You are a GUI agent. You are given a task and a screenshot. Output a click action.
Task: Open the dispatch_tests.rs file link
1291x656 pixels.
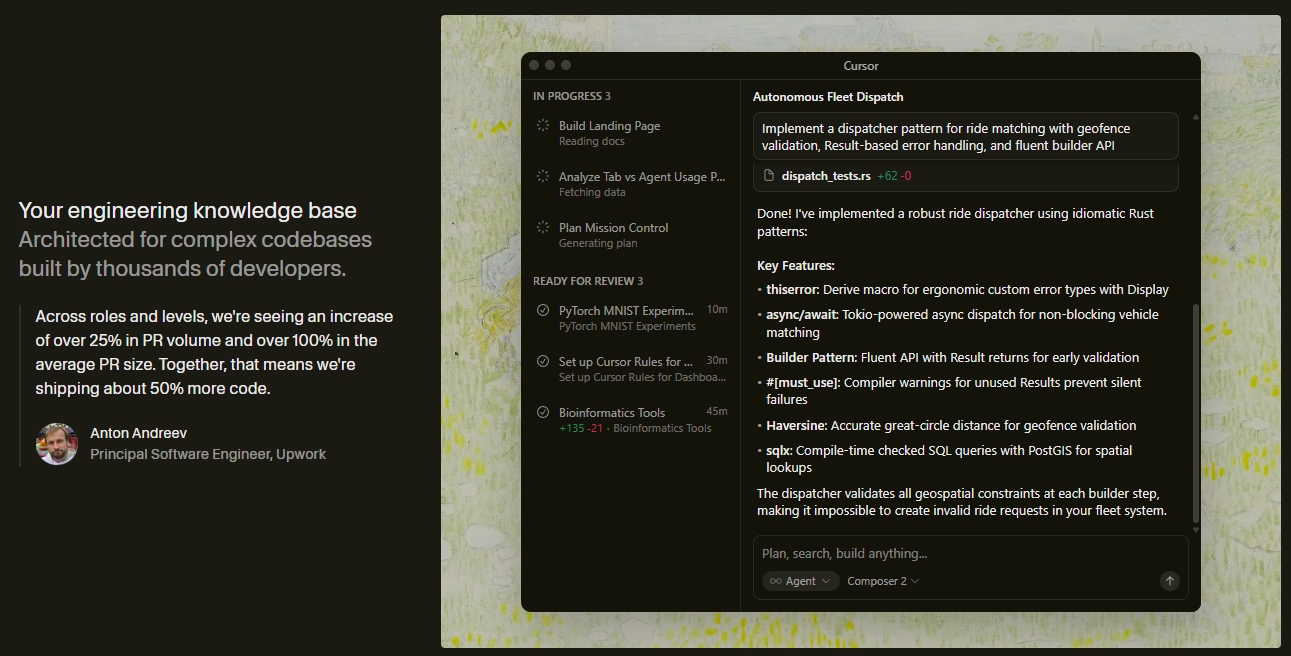pos(826,176)
